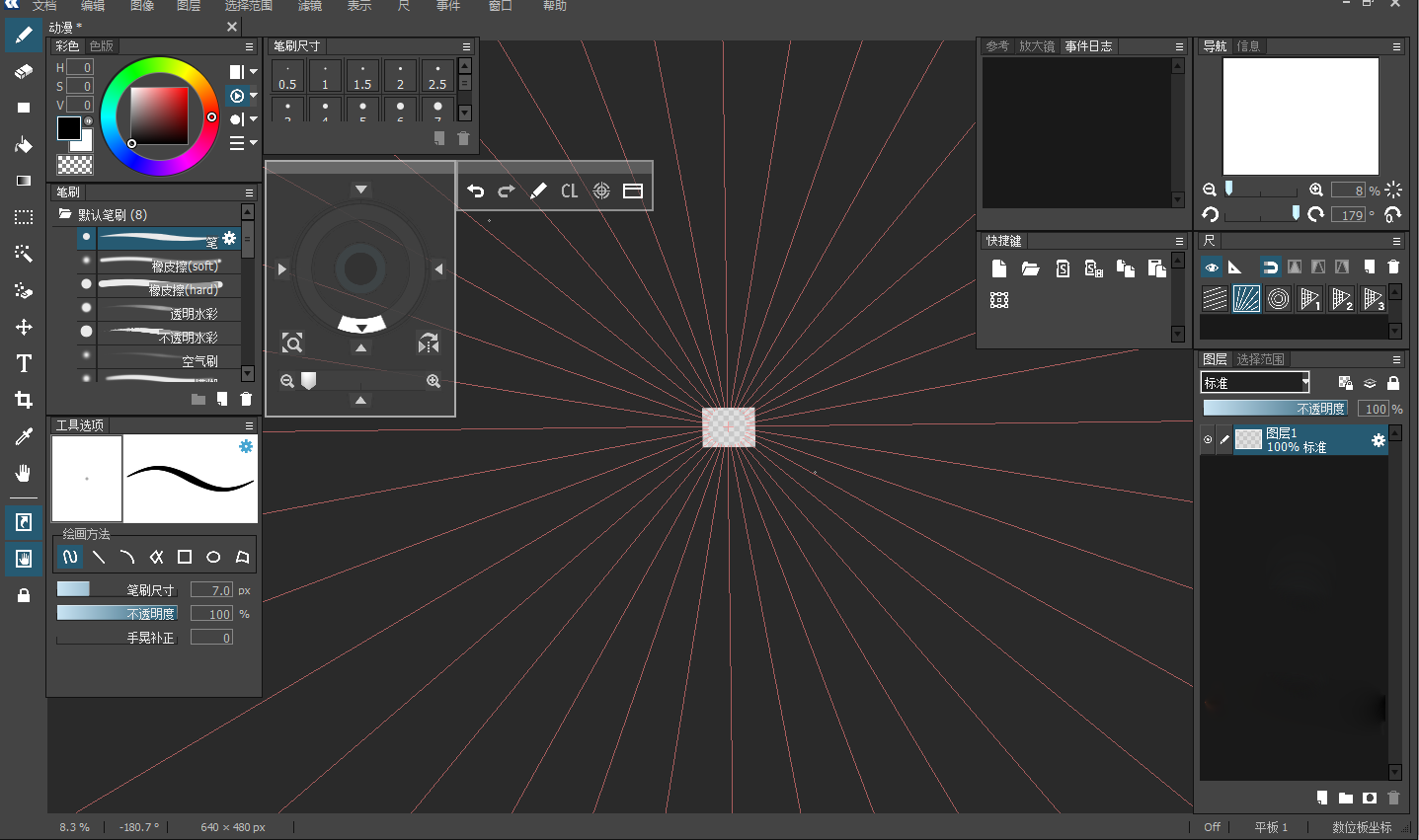Viewport: 1419px width, 840px height.
Task: Open the 标准 blend mode dropdown
Action: [x=1255, y=383]
